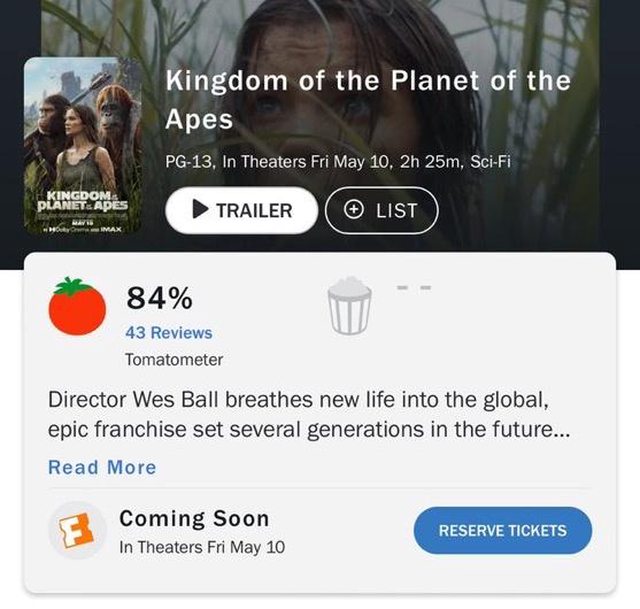This screenshot has height=609, width=640.
Task: Add the movie to your LIST
Action: coord(382,211)
